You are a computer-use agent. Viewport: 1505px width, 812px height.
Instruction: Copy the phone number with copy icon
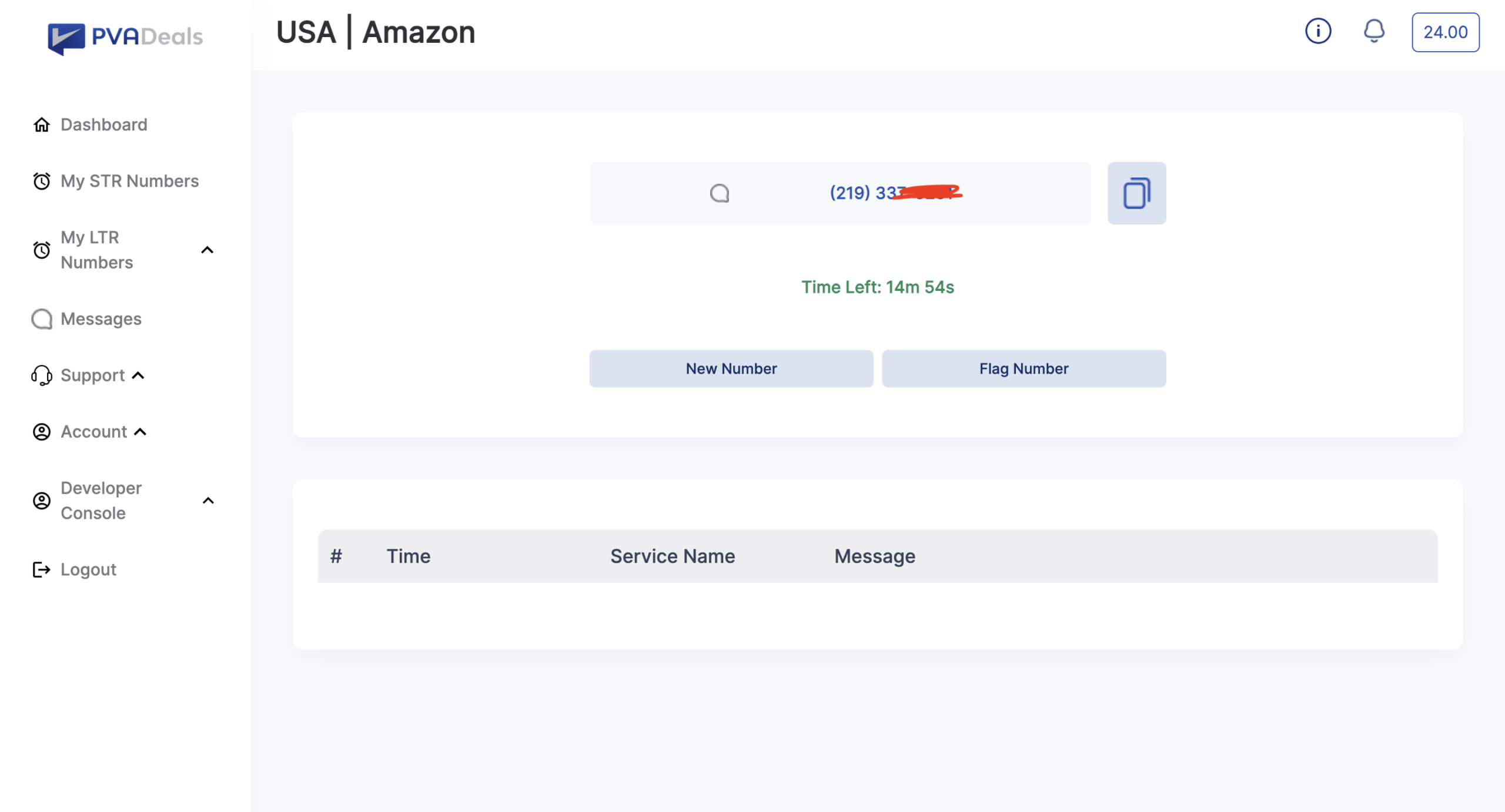point(1136,193)
